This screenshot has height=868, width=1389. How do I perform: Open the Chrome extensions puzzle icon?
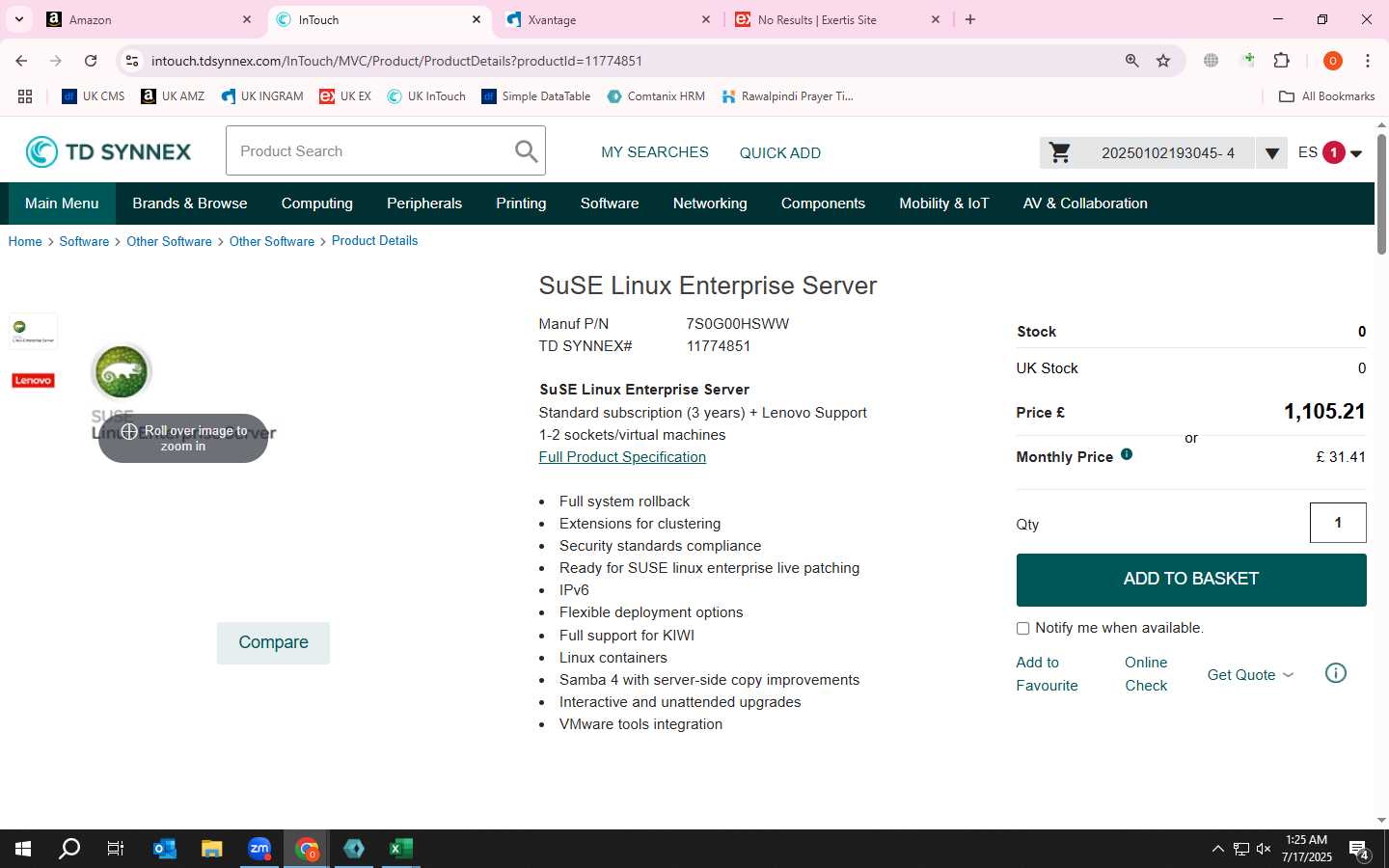1281,61
